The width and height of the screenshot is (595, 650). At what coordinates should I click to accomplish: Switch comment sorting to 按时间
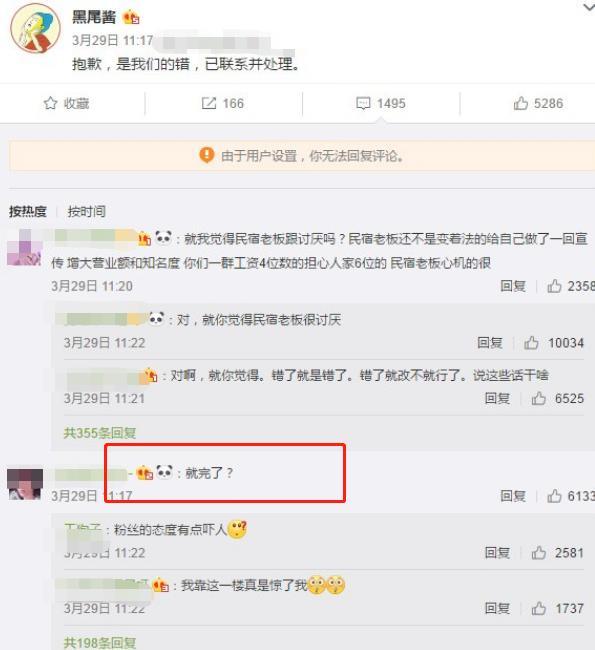[x=87, y=211]
